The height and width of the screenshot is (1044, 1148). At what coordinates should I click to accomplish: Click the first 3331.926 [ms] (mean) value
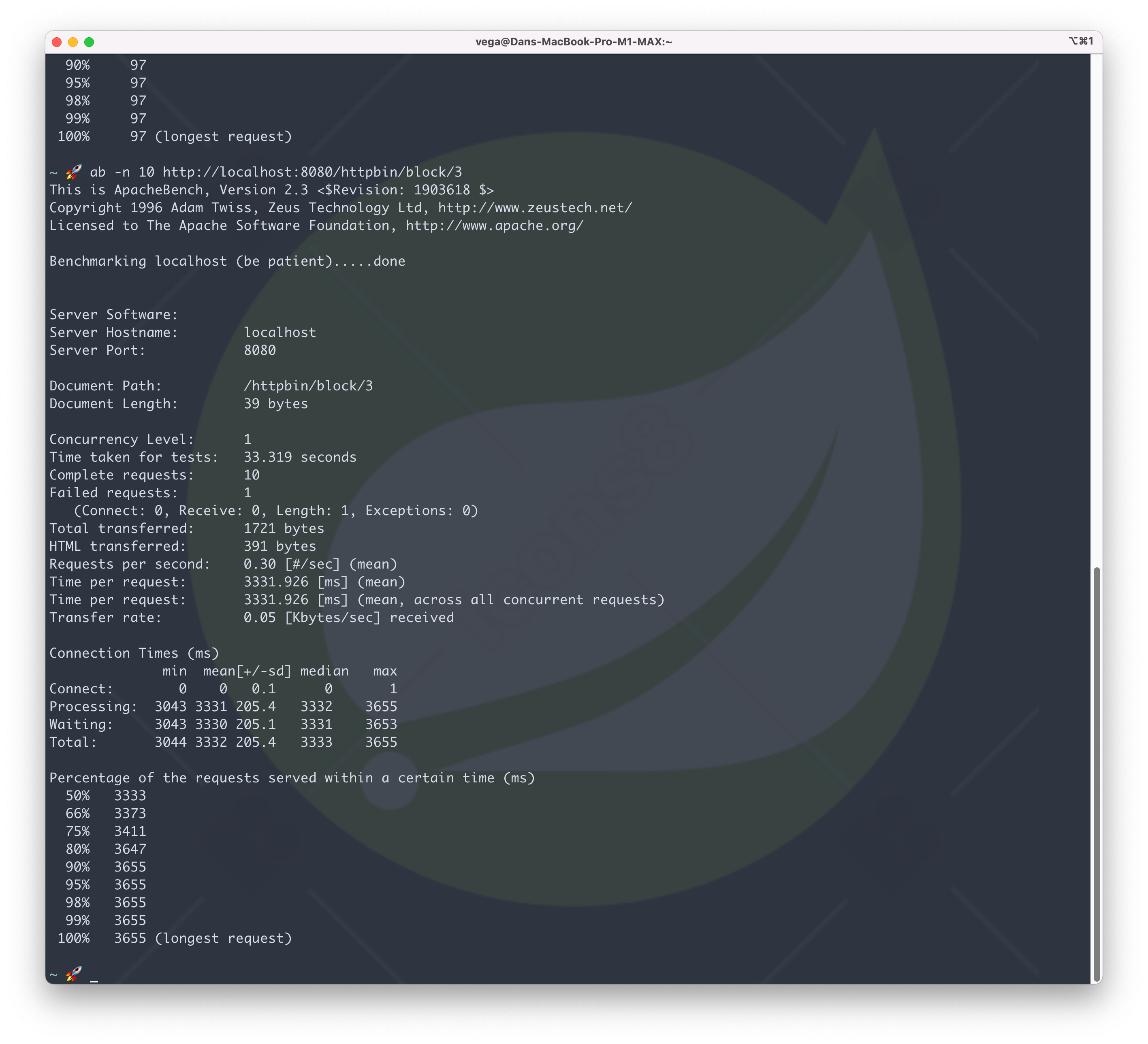(324, 582)
